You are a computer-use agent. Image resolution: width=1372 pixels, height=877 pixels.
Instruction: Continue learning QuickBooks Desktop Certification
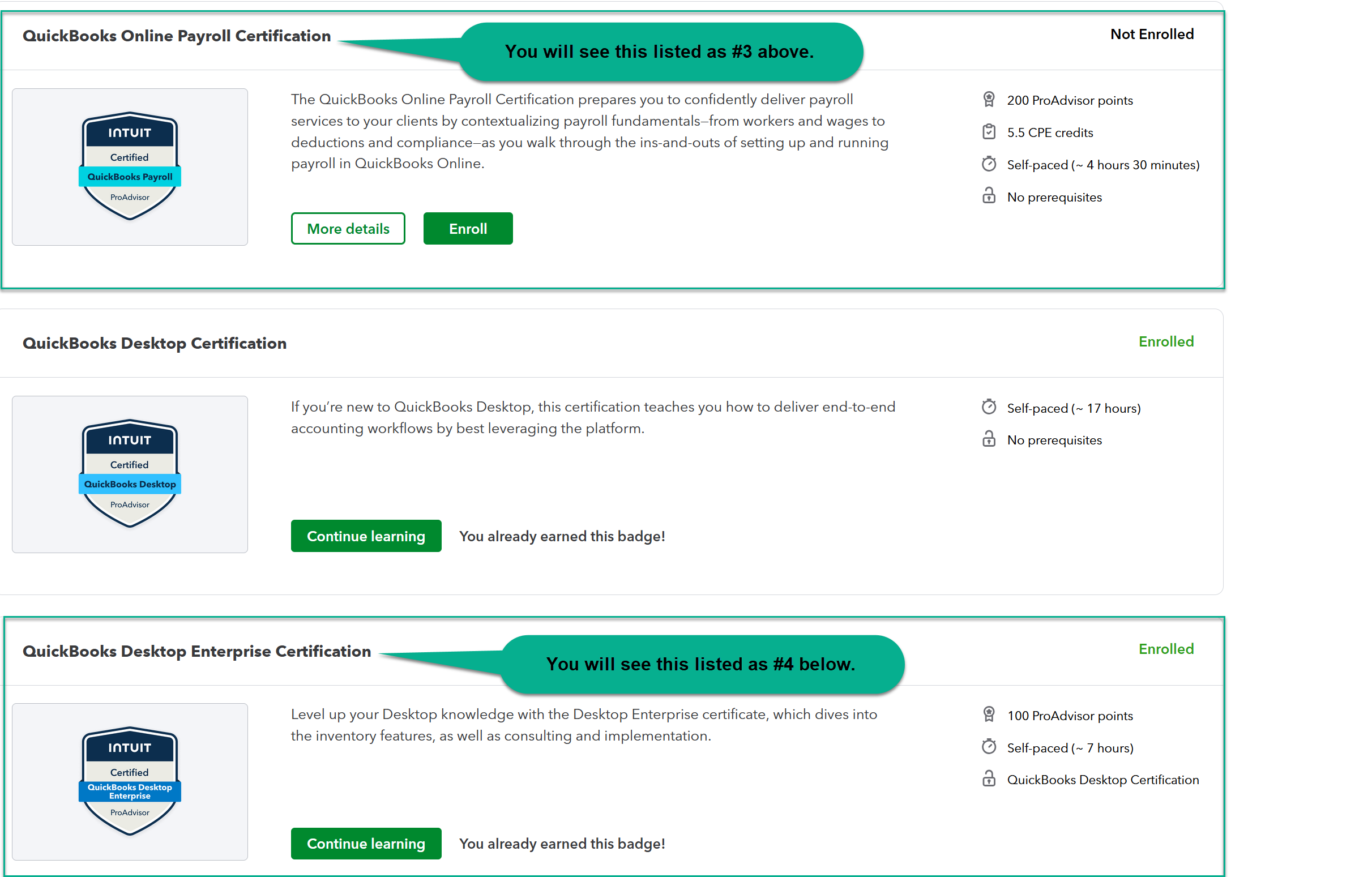(x=366, y=536)
